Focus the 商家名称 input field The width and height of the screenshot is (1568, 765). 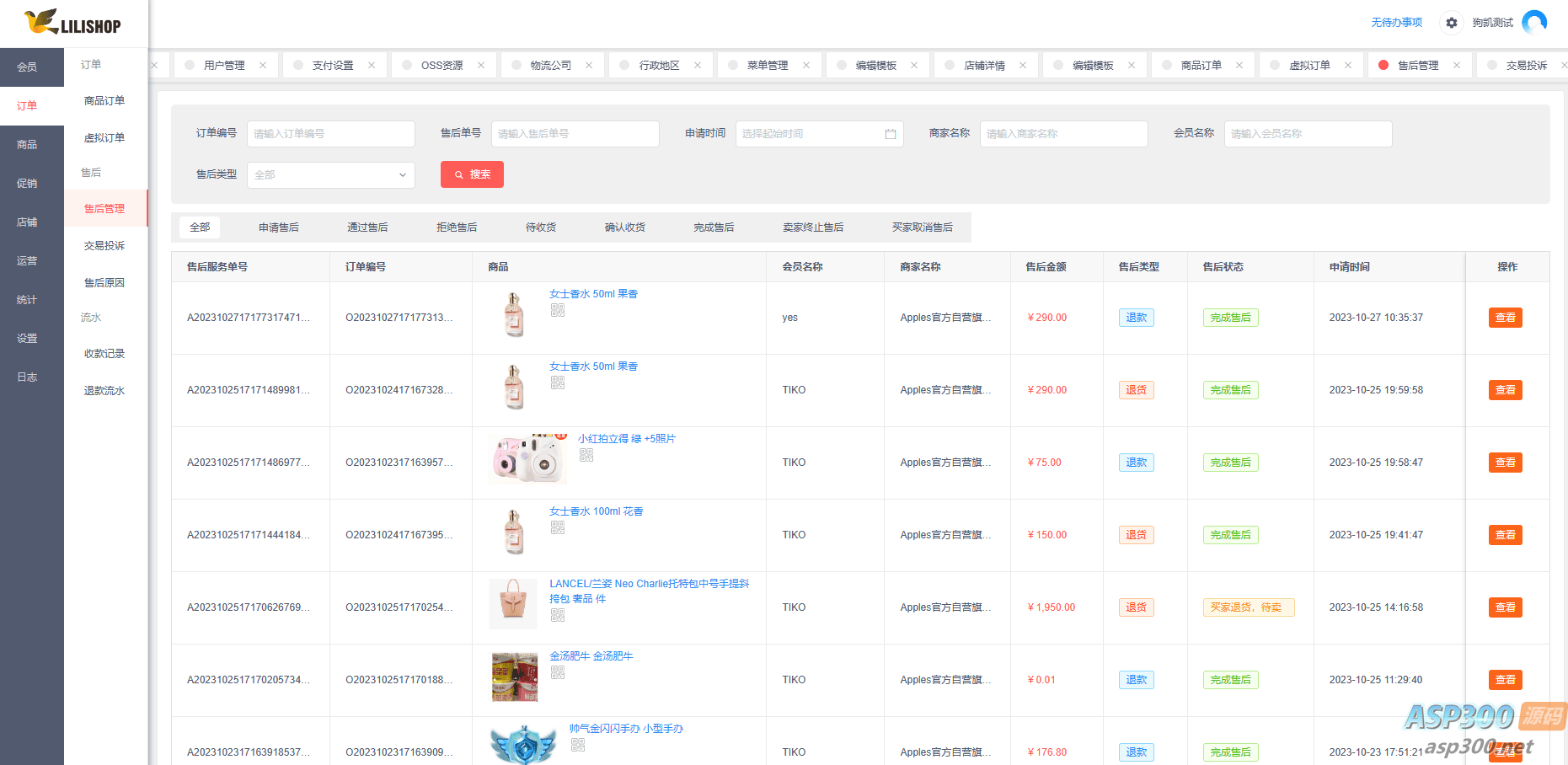pos(1063,134)
